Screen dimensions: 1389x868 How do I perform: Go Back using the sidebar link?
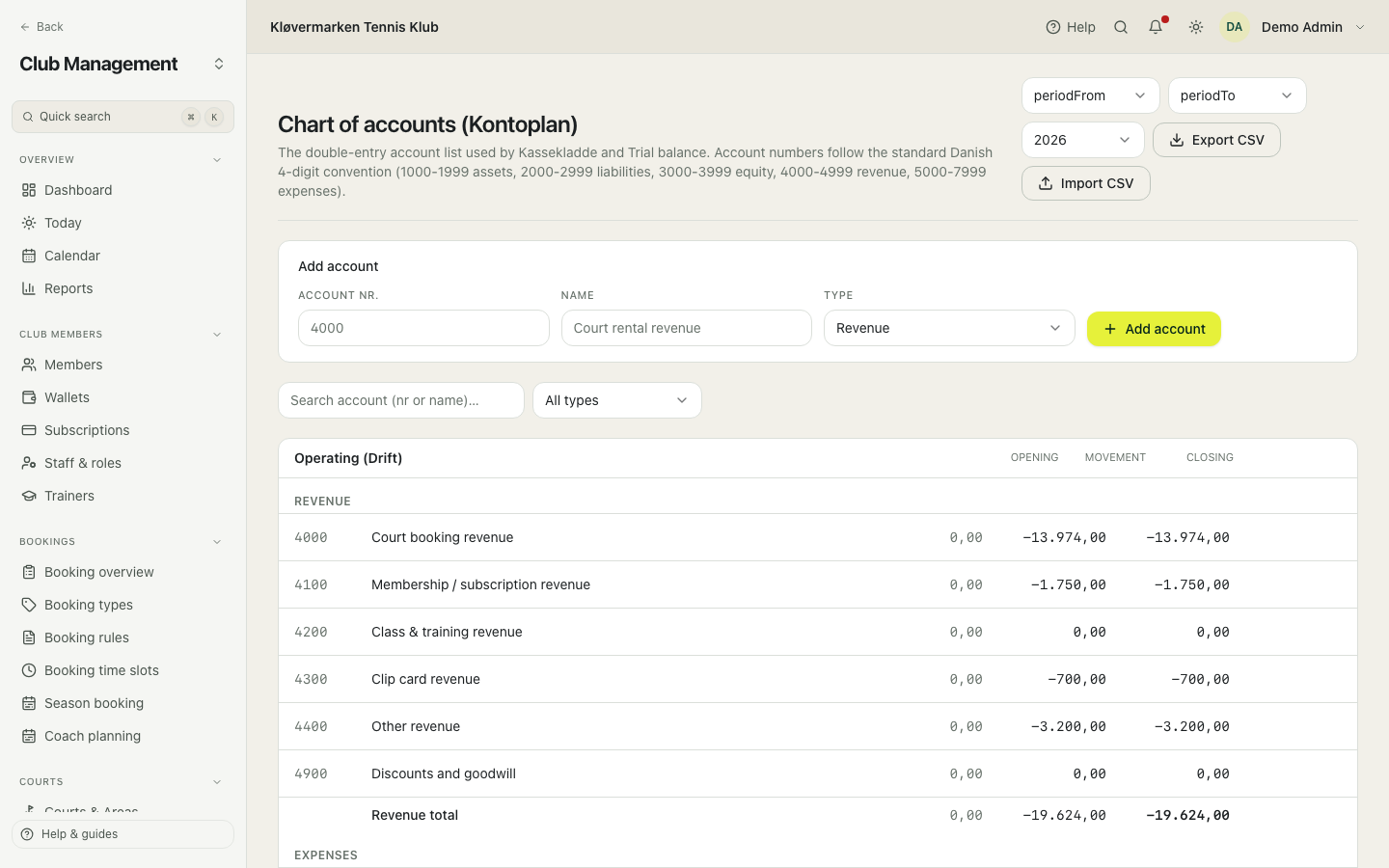[x=41, y=27]
